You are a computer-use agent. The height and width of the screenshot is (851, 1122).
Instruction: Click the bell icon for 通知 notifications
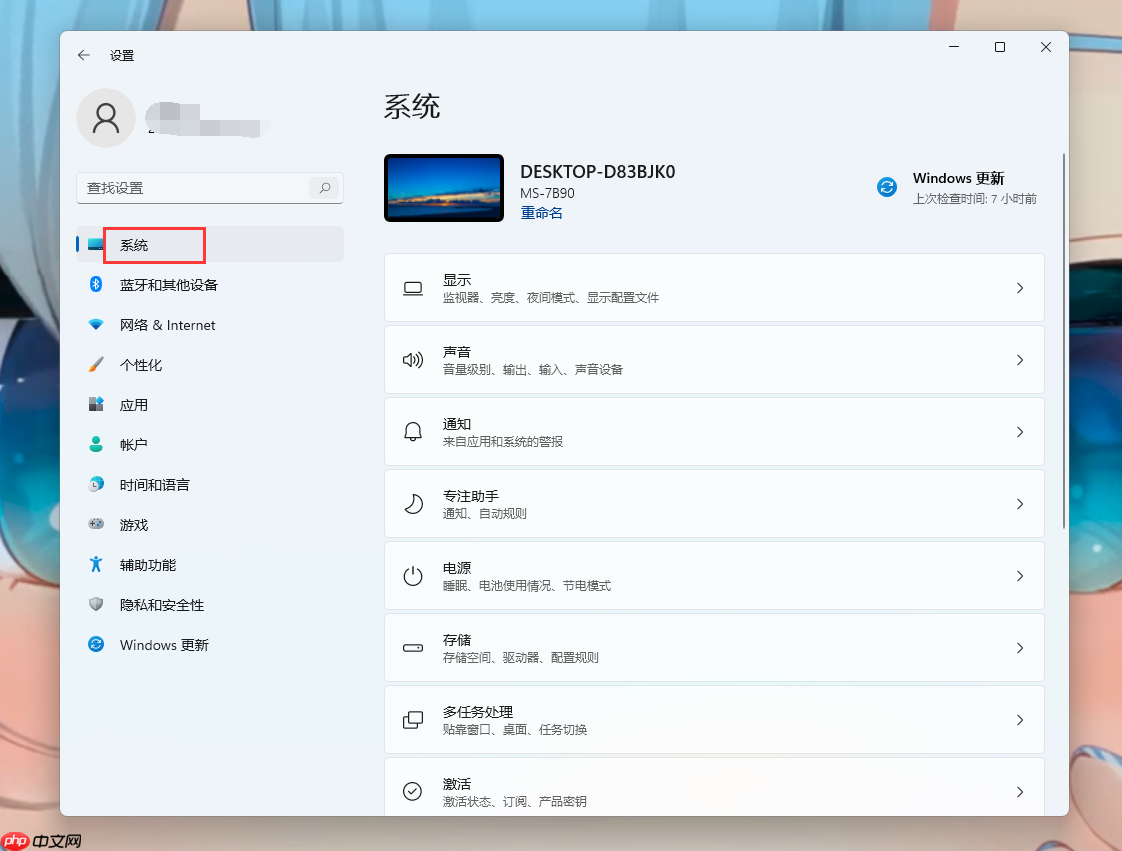[x=413, y=432]
